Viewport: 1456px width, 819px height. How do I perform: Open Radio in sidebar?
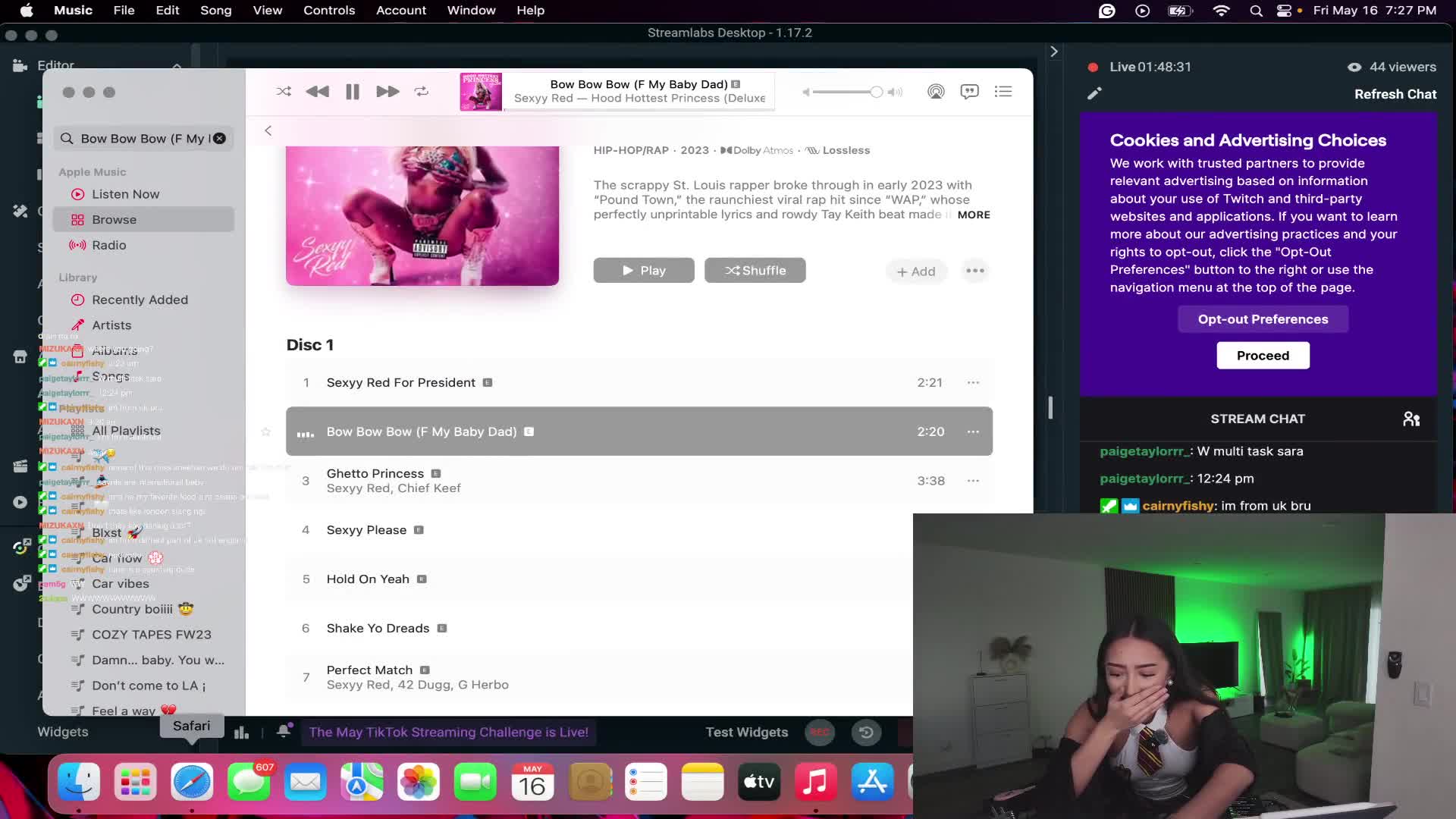(143, 245)
